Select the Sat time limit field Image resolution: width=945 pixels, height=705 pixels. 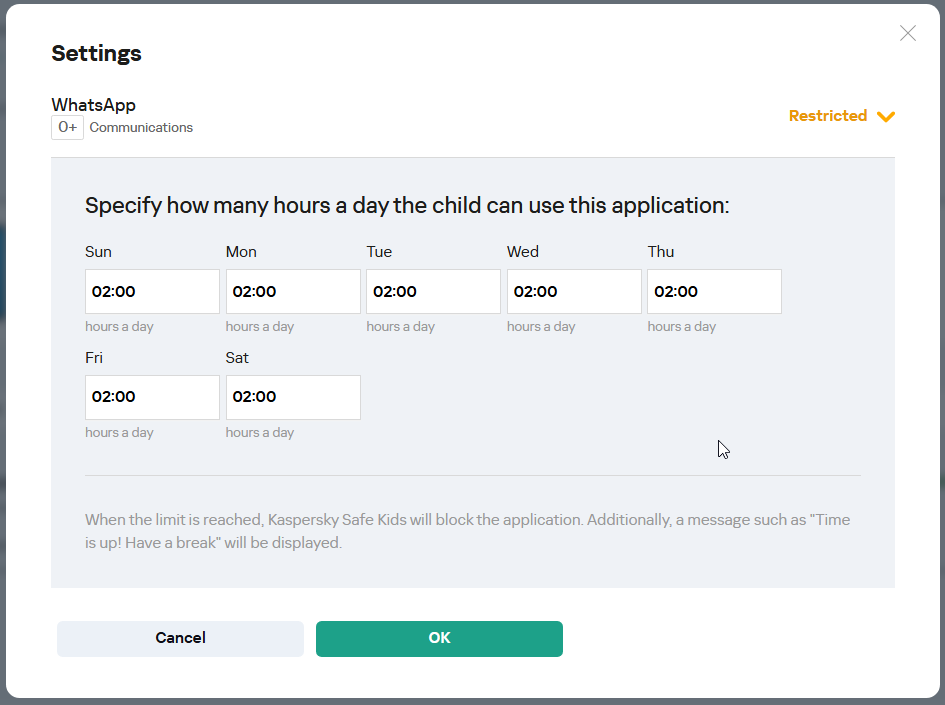point(293,397)
